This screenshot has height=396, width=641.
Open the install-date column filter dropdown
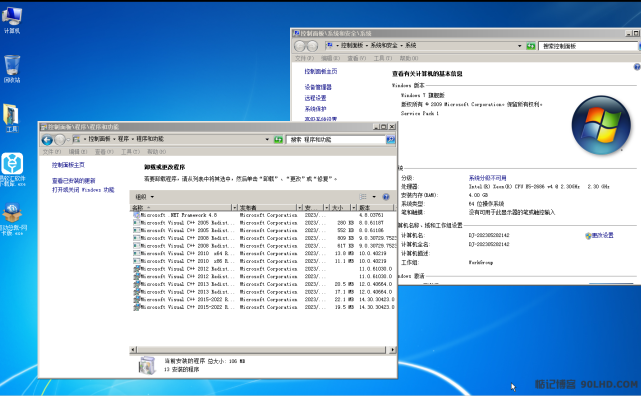coord(326,208)
